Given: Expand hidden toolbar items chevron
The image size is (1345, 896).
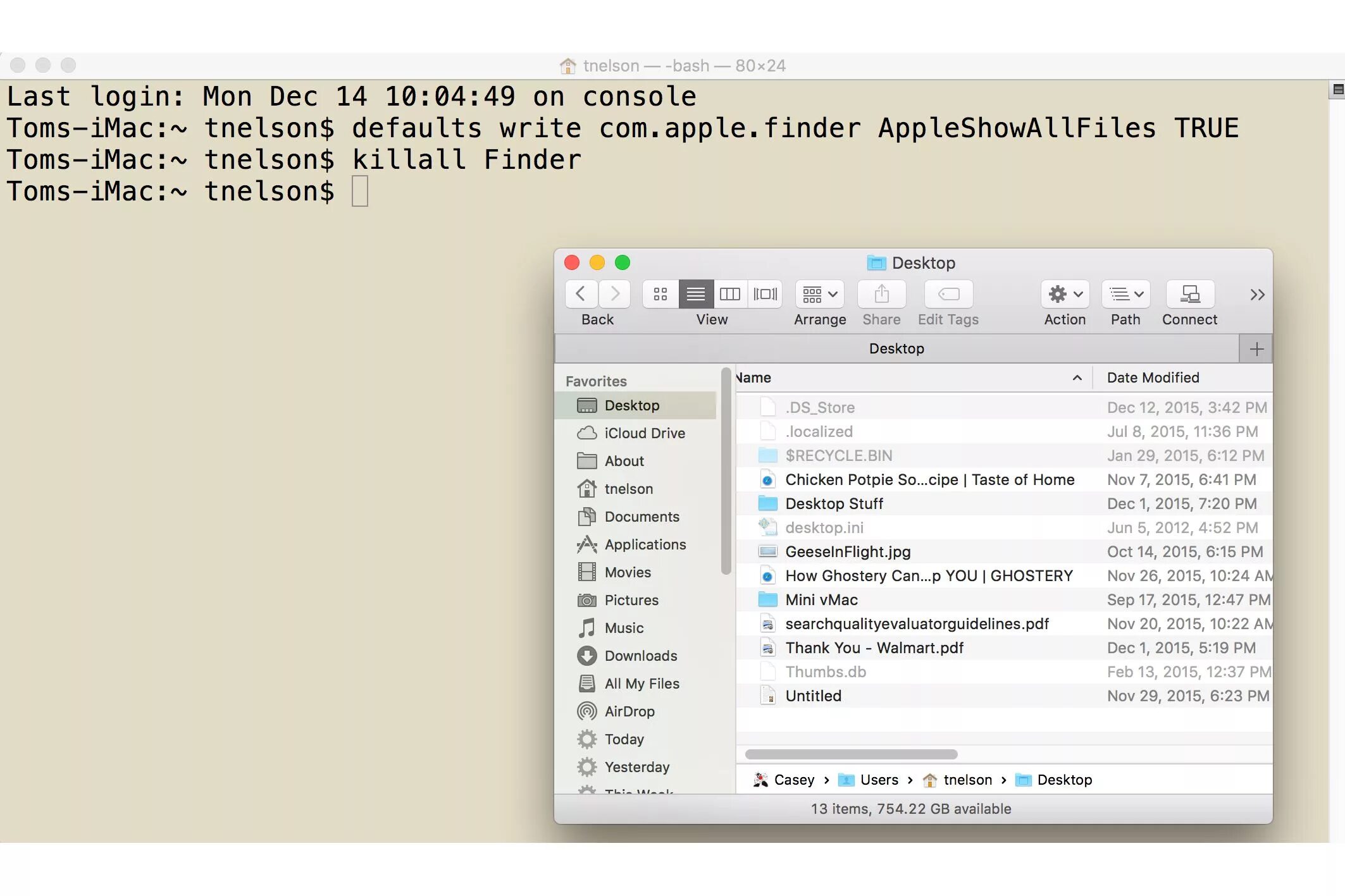Looking at the screenshot, I should point(1257,295).
